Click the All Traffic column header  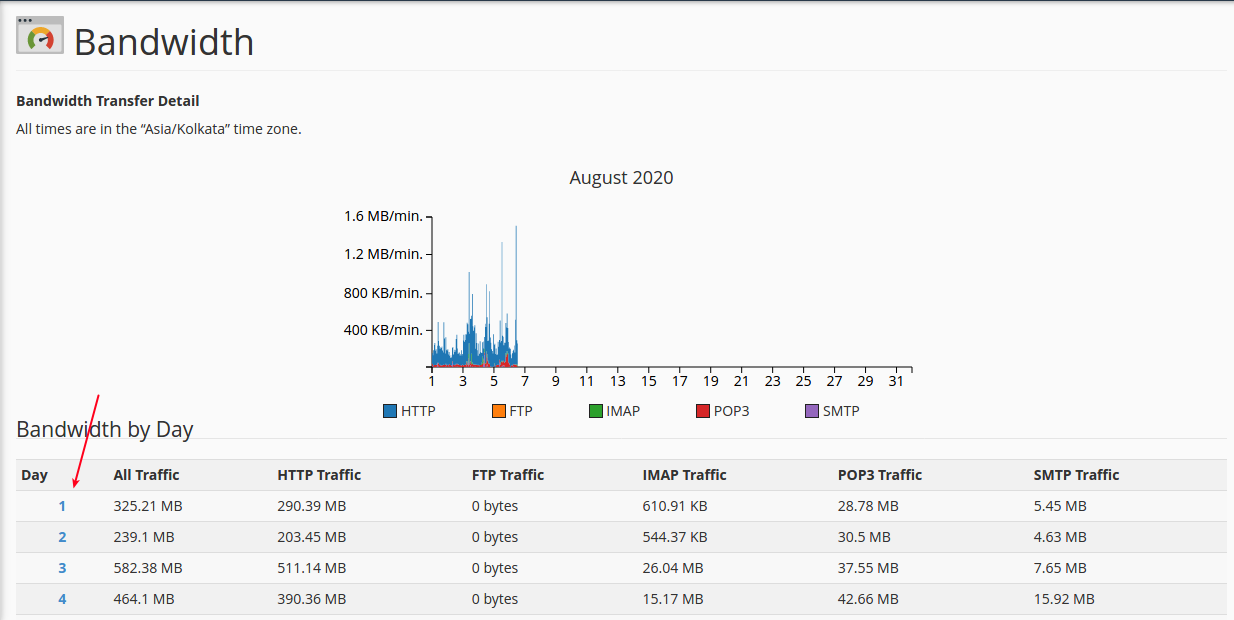coord(146,475)
